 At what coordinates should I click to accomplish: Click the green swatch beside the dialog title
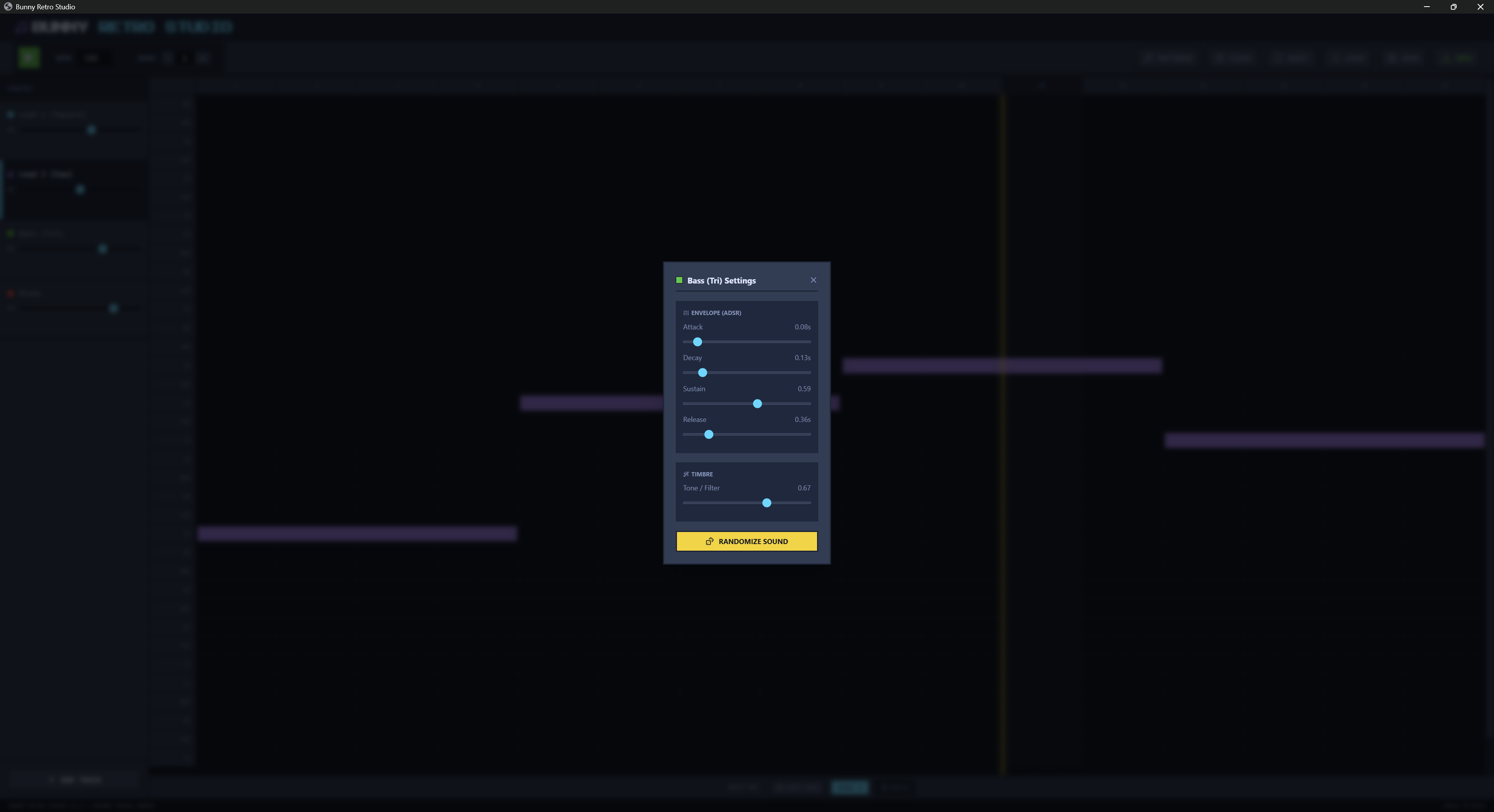[x=679, y=280]
